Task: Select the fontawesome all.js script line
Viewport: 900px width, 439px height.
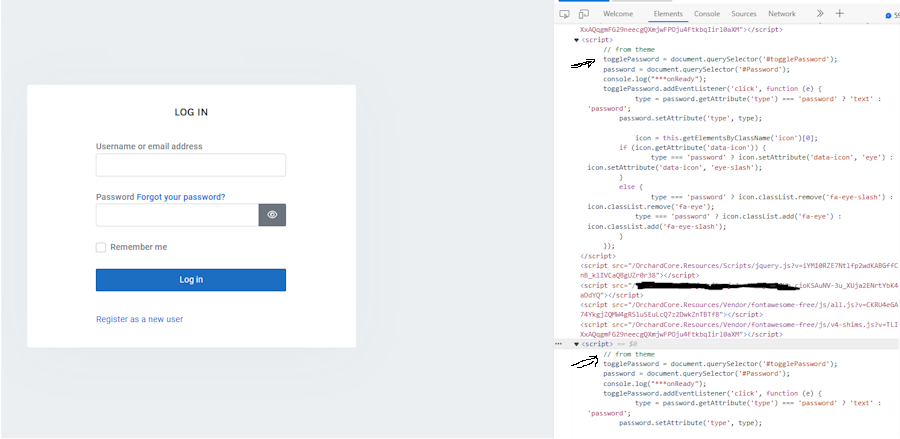Action: point(739,309)
